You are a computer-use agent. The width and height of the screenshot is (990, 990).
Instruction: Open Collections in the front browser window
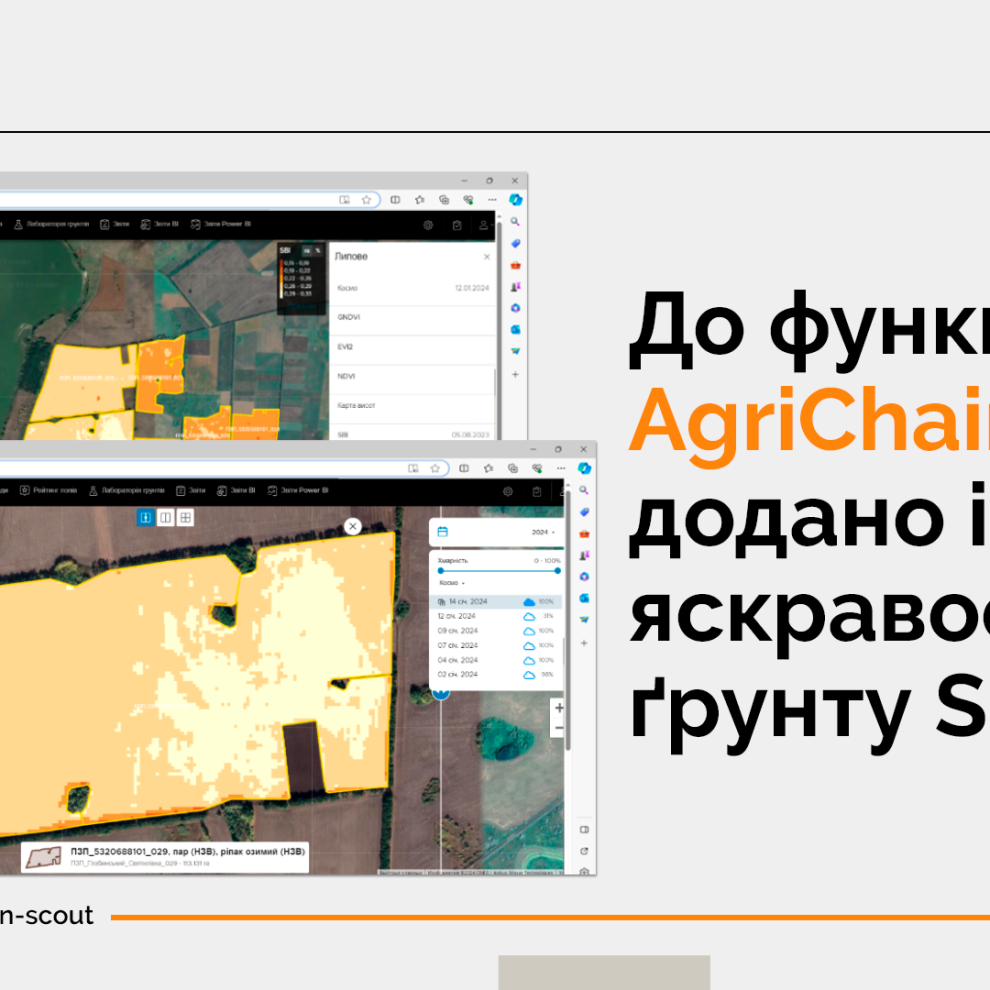tap(513, 468)
